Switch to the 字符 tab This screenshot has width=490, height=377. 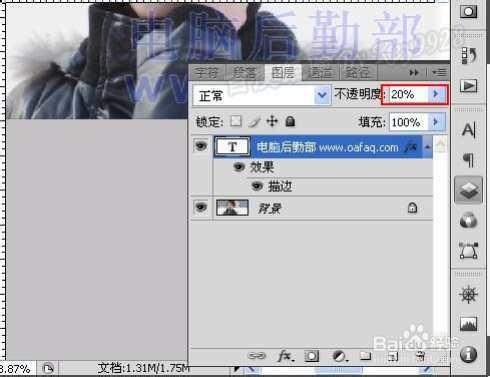tap(207, 73)
